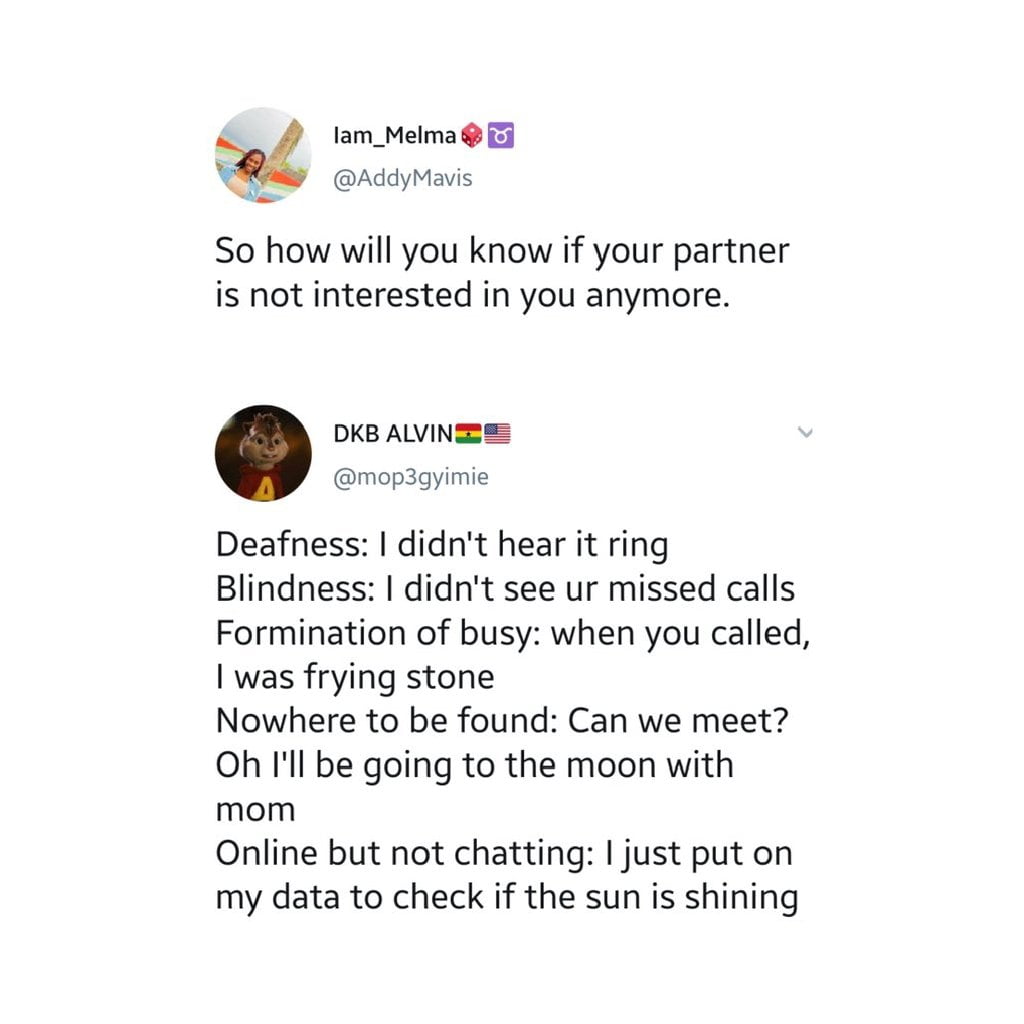Click the United States flag emoji
Image resolution: width=1024 pixels, height=1024 pixels.
point(497,434)
